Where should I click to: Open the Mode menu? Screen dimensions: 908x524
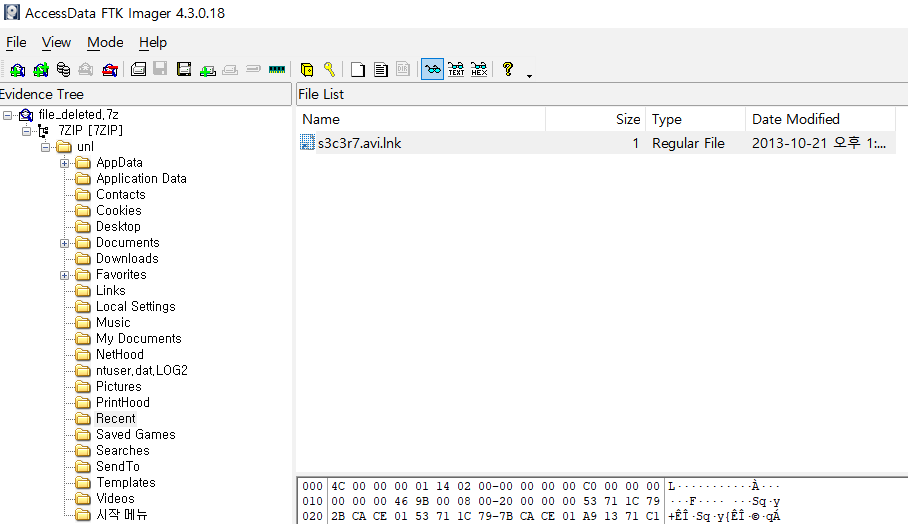point(105,42)
